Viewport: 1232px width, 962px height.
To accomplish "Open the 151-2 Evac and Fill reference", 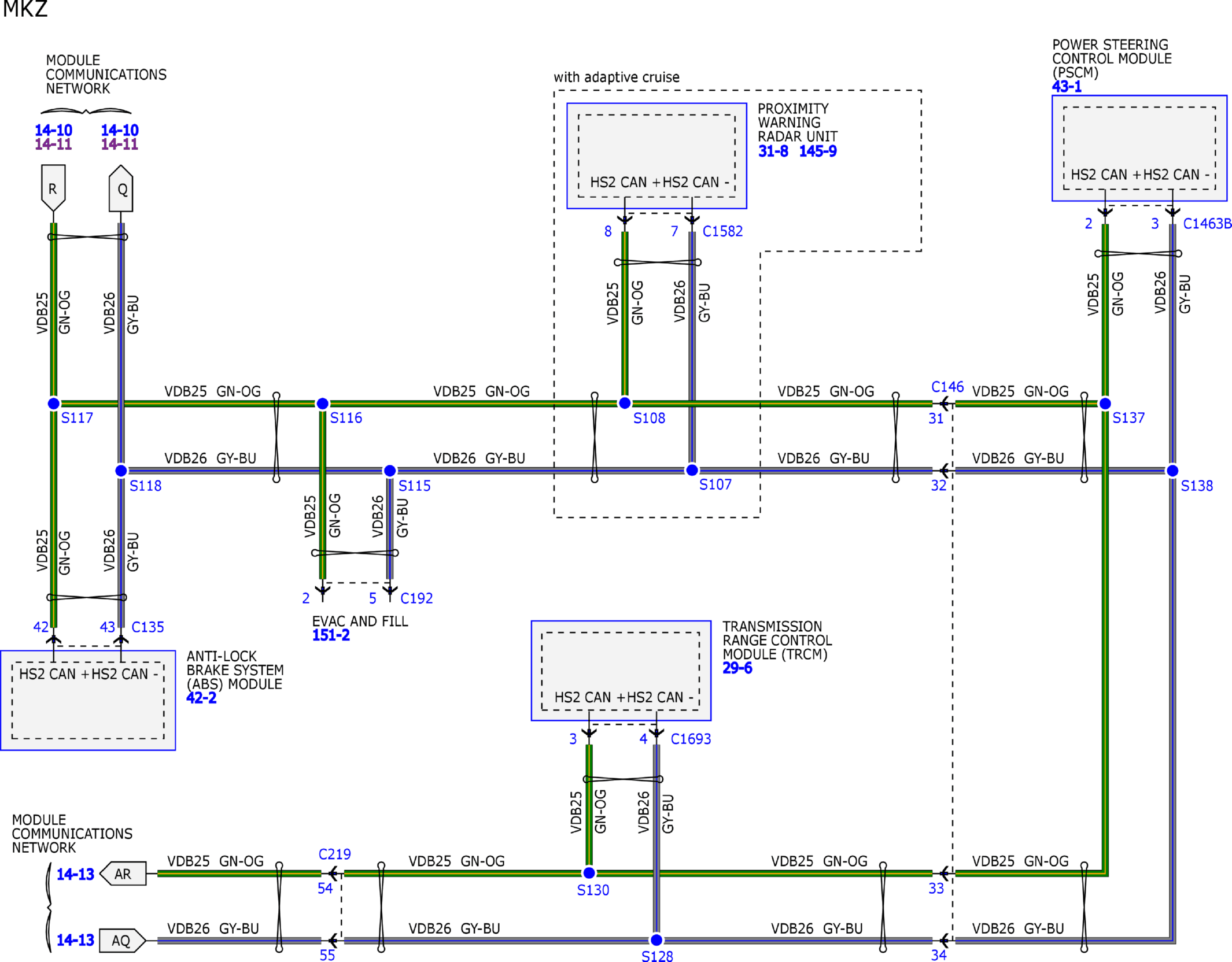I will (x=331, y=635).
